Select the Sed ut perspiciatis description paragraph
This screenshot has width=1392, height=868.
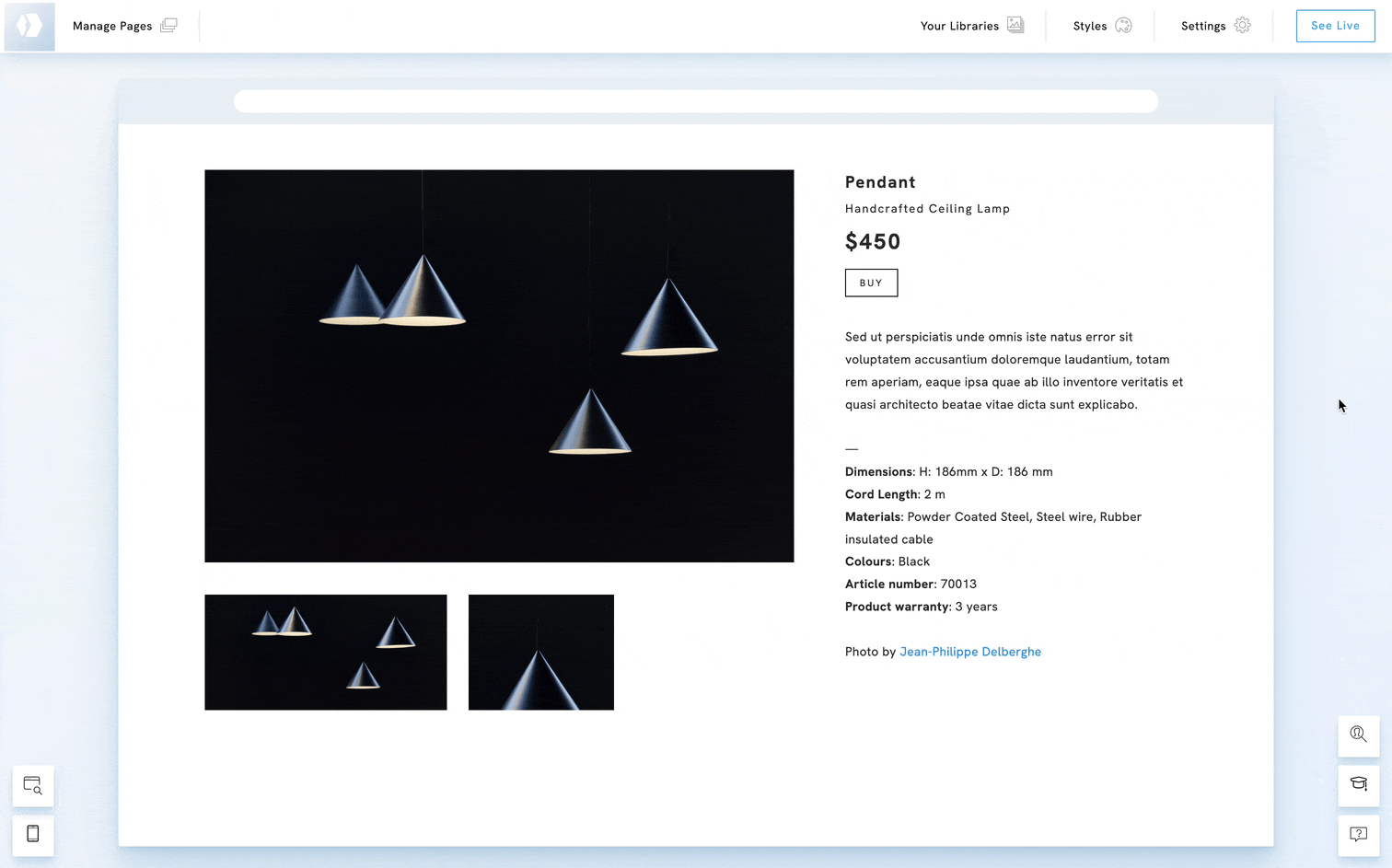(x=1014, y=371)
